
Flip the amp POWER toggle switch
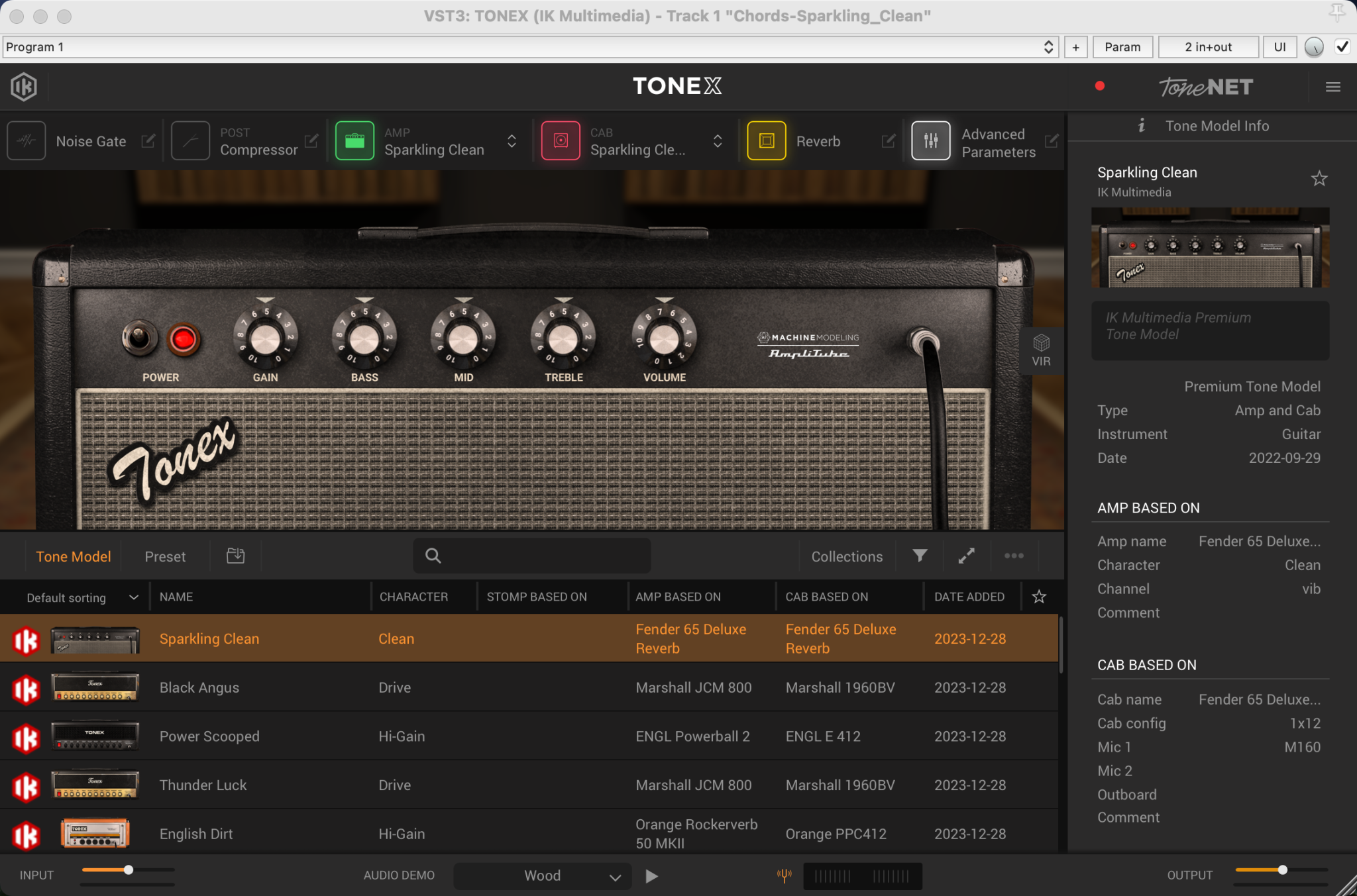pyautogui.click(x=139, y=338)
